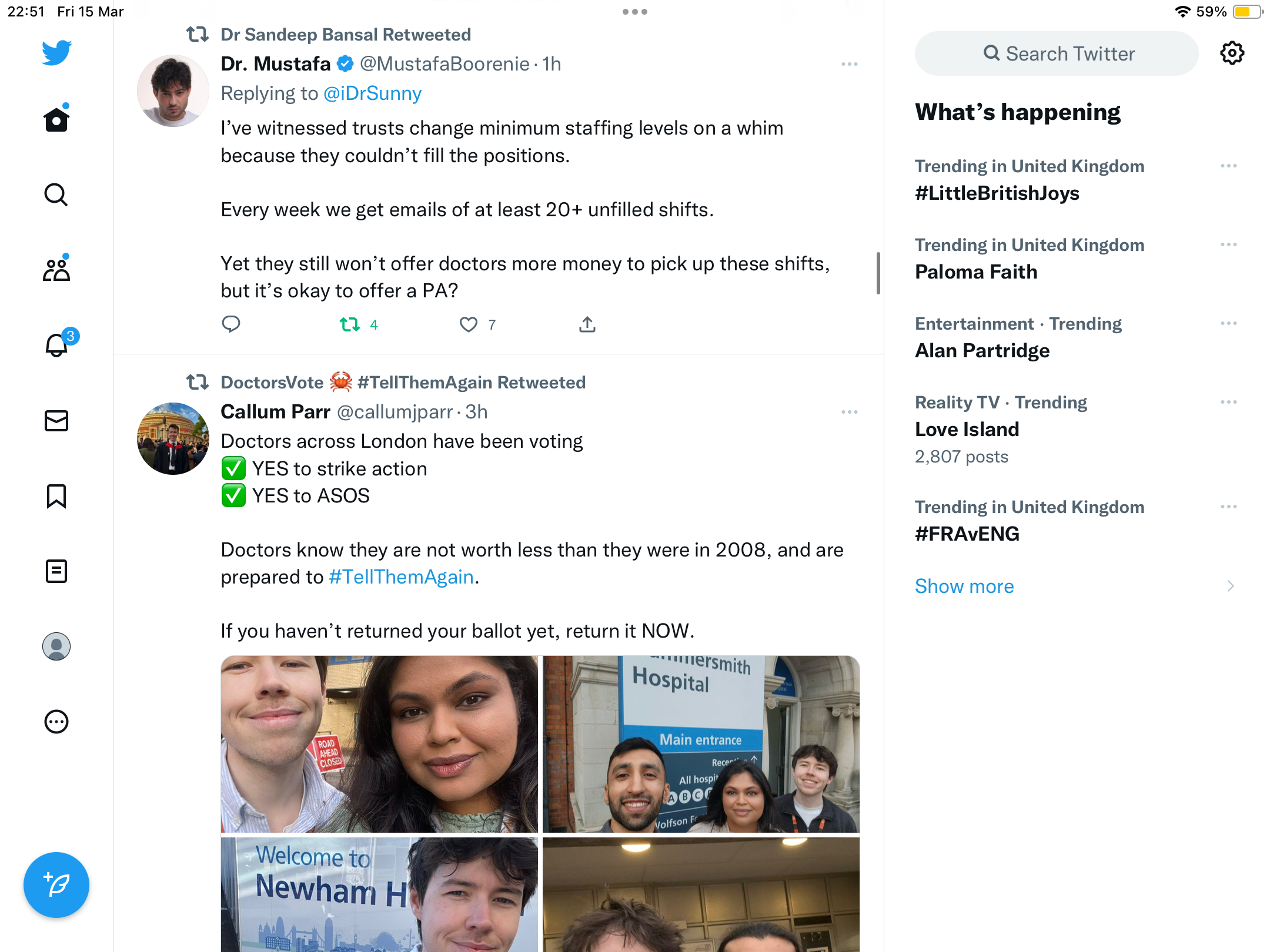Open more options for Callum Parr's tweet
Image resolution: width=1270 pixels, height=952 pixels.
point(850,412)
